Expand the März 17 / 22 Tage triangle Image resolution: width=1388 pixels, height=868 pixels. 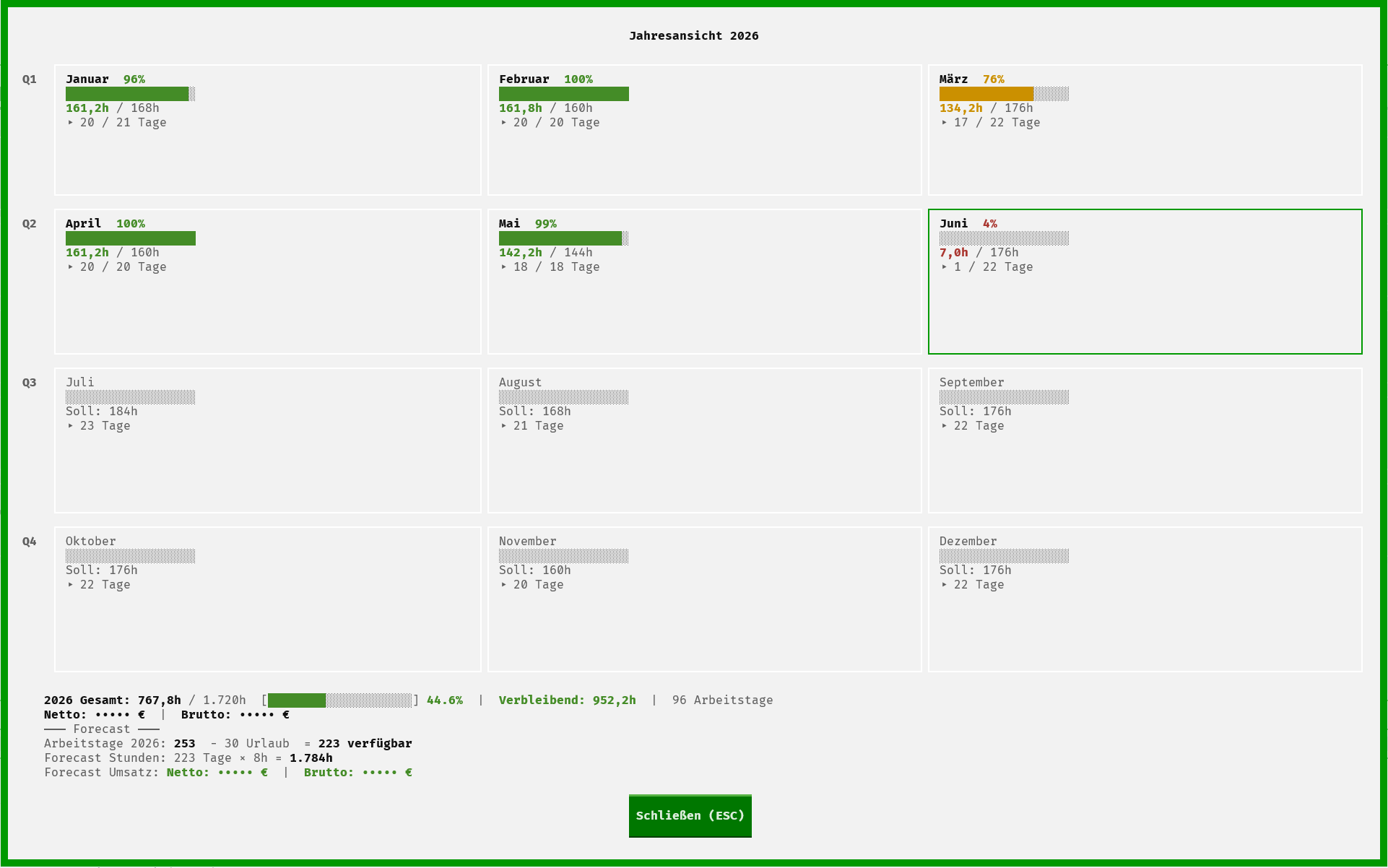coord(945,123)
